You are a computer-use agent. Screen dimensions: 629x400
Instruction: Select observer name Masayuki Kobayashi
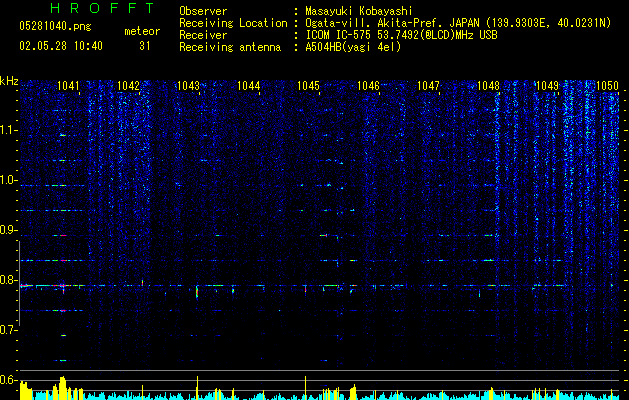pos(358,11)
